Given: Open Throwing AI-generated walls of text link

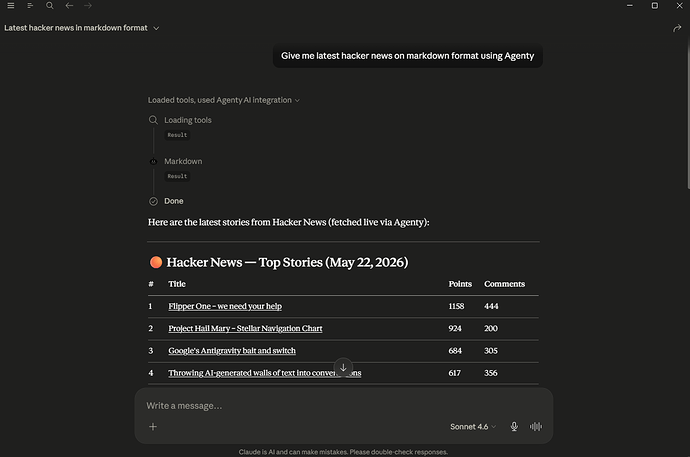Looking at the screenshot, I should point(264,373).
